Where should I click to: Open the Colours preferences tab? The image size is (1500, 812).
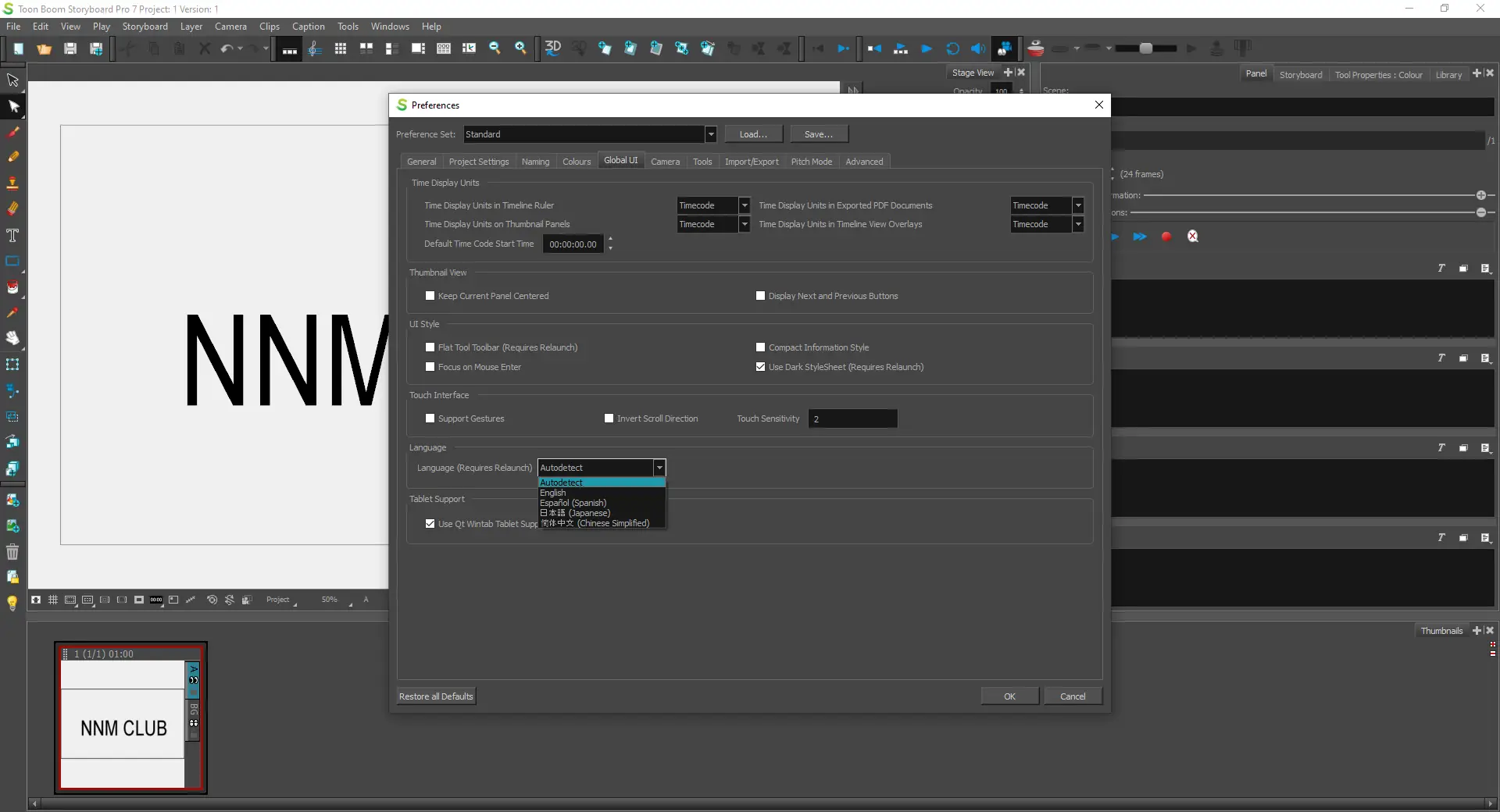point(577,162)
